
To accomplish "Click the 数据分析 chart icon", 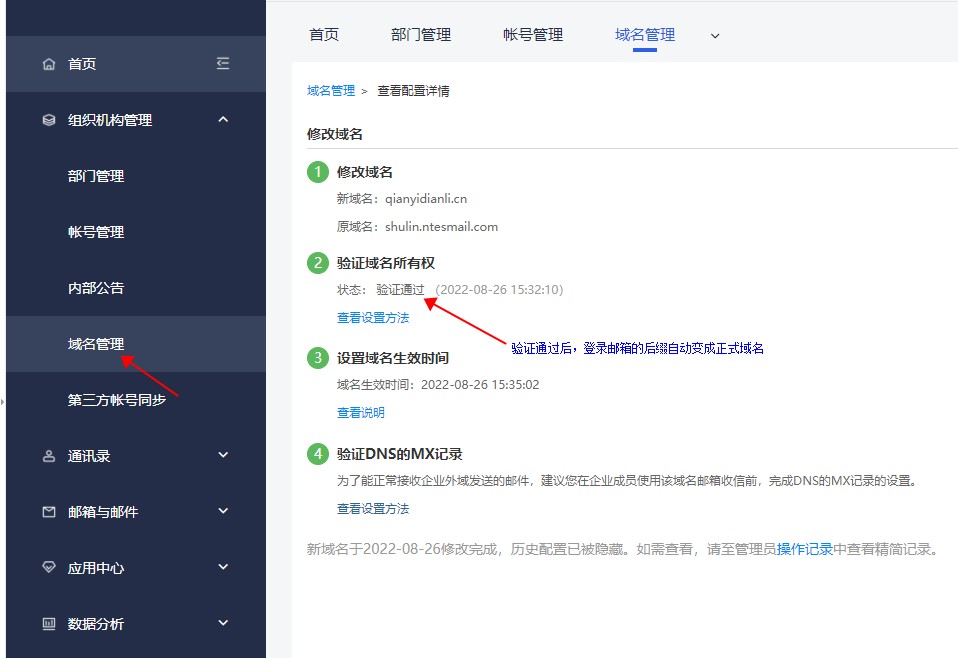I will click(x=49, y=624).
